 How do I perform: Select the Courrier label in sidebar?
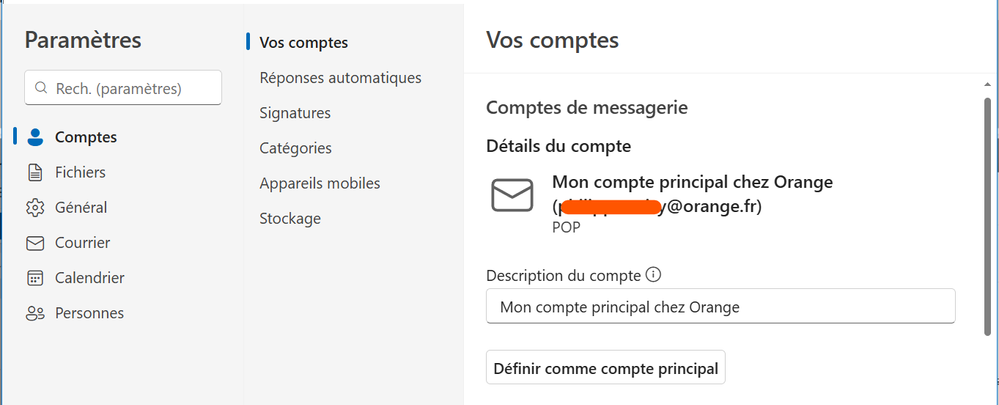click(83, 243)
